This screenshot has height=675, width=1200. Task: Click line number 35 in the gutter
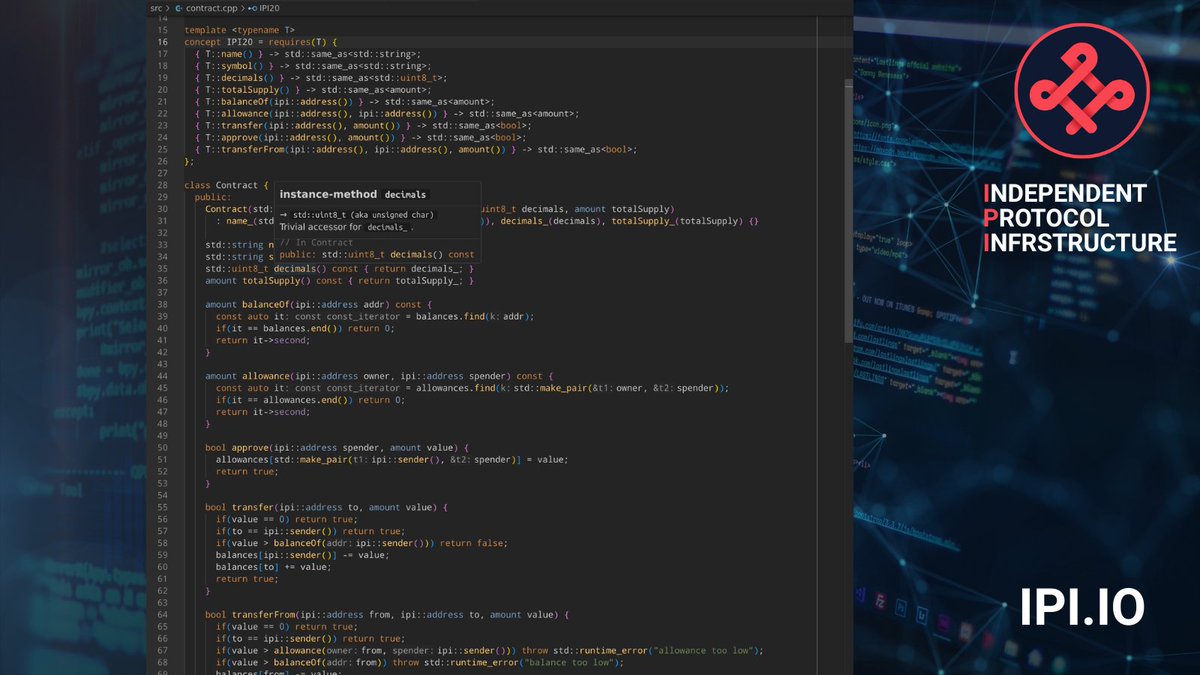pyautogui.click(x=161, y=268)
